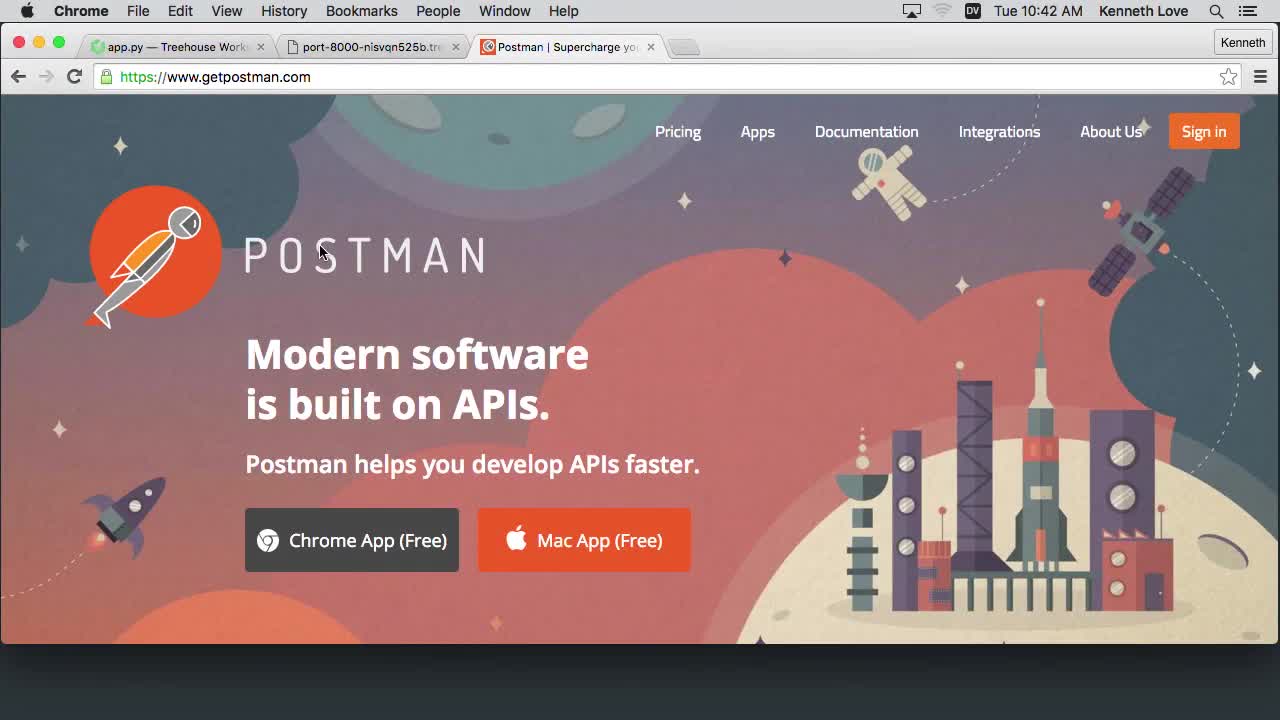Image resolution: width=1280 pixels, height=720 pixels.
Task: Visit the Integrations page
Action: 999,132
